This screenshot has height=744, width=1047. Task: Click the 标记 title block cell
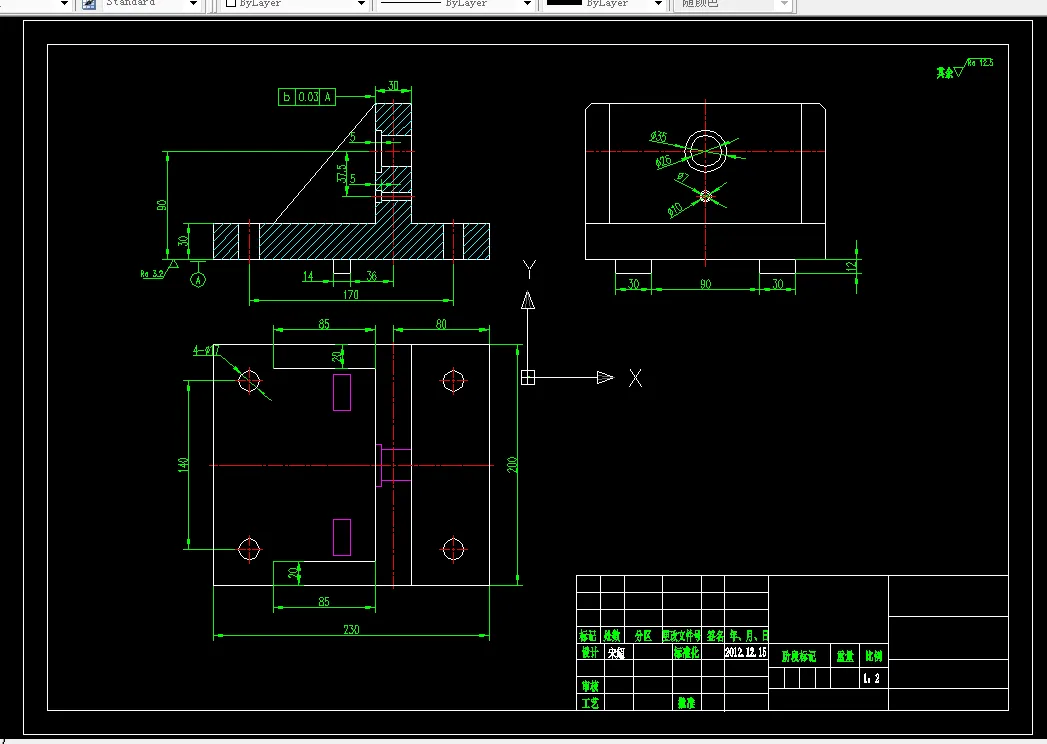pyautogui.click(x=588, y=635)
